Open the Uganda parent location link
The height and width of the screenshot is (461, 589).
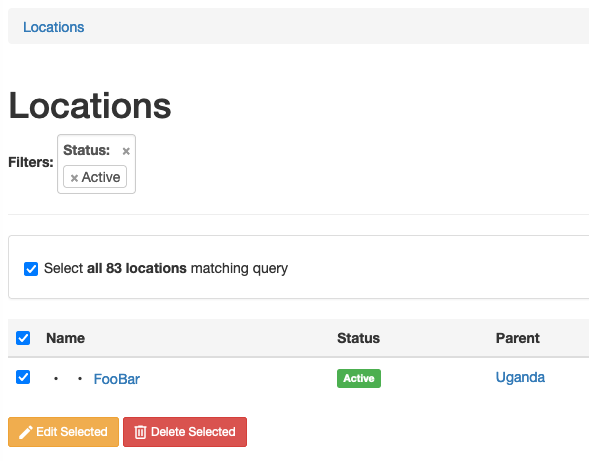(x=520, y=377)
